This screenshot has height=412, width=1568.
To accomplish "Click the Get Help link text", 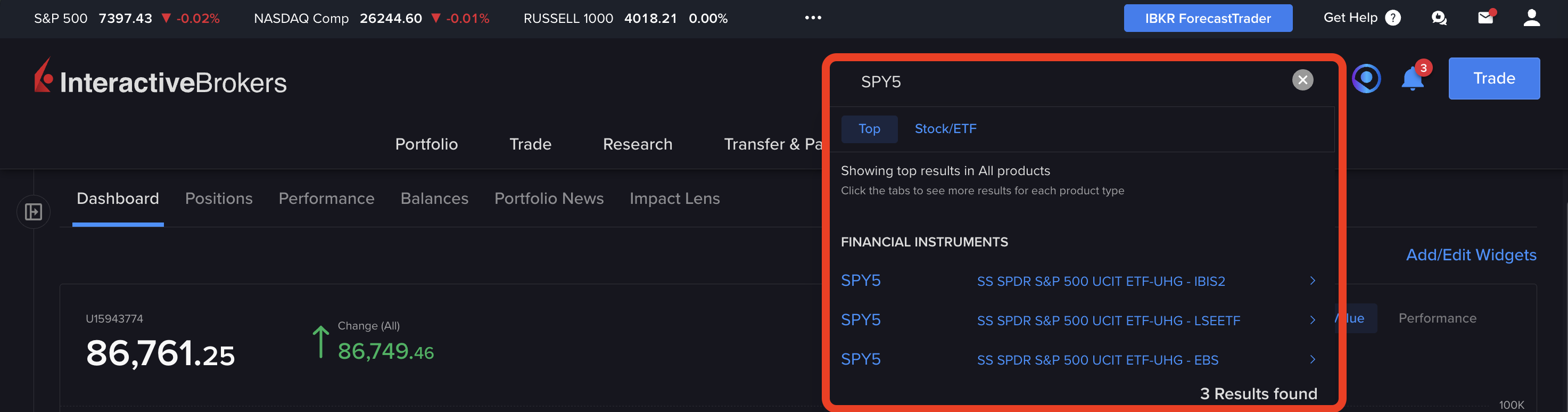I will (1350, 18).
